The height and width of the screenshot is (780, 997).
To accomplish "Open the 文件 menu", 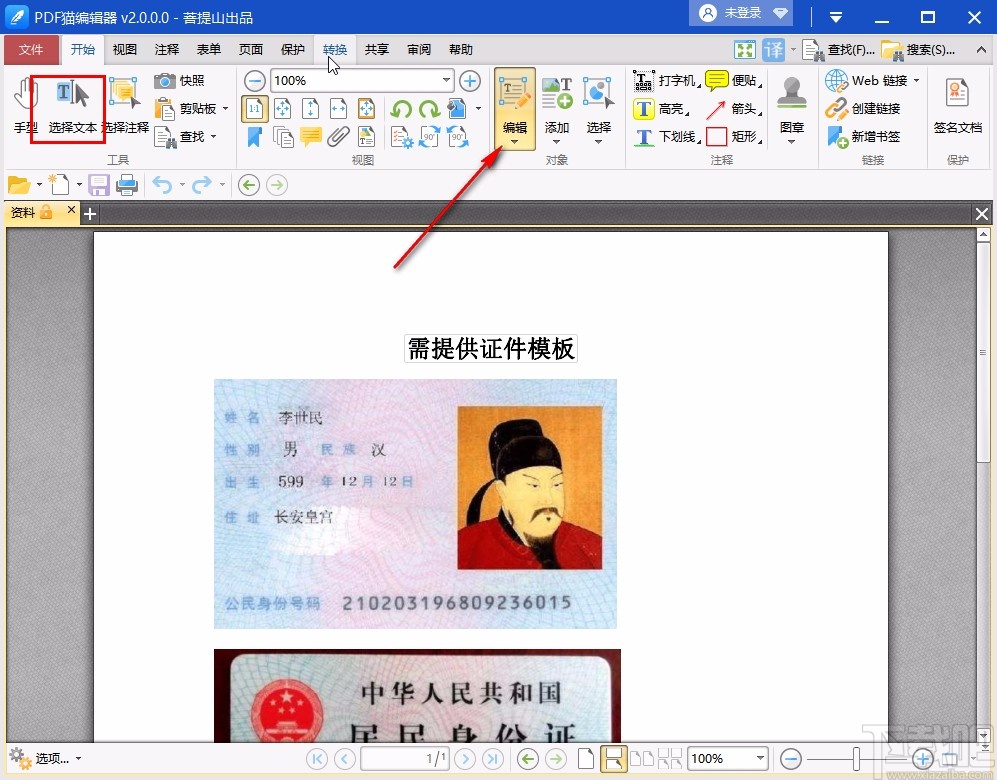I will [32, 49].
